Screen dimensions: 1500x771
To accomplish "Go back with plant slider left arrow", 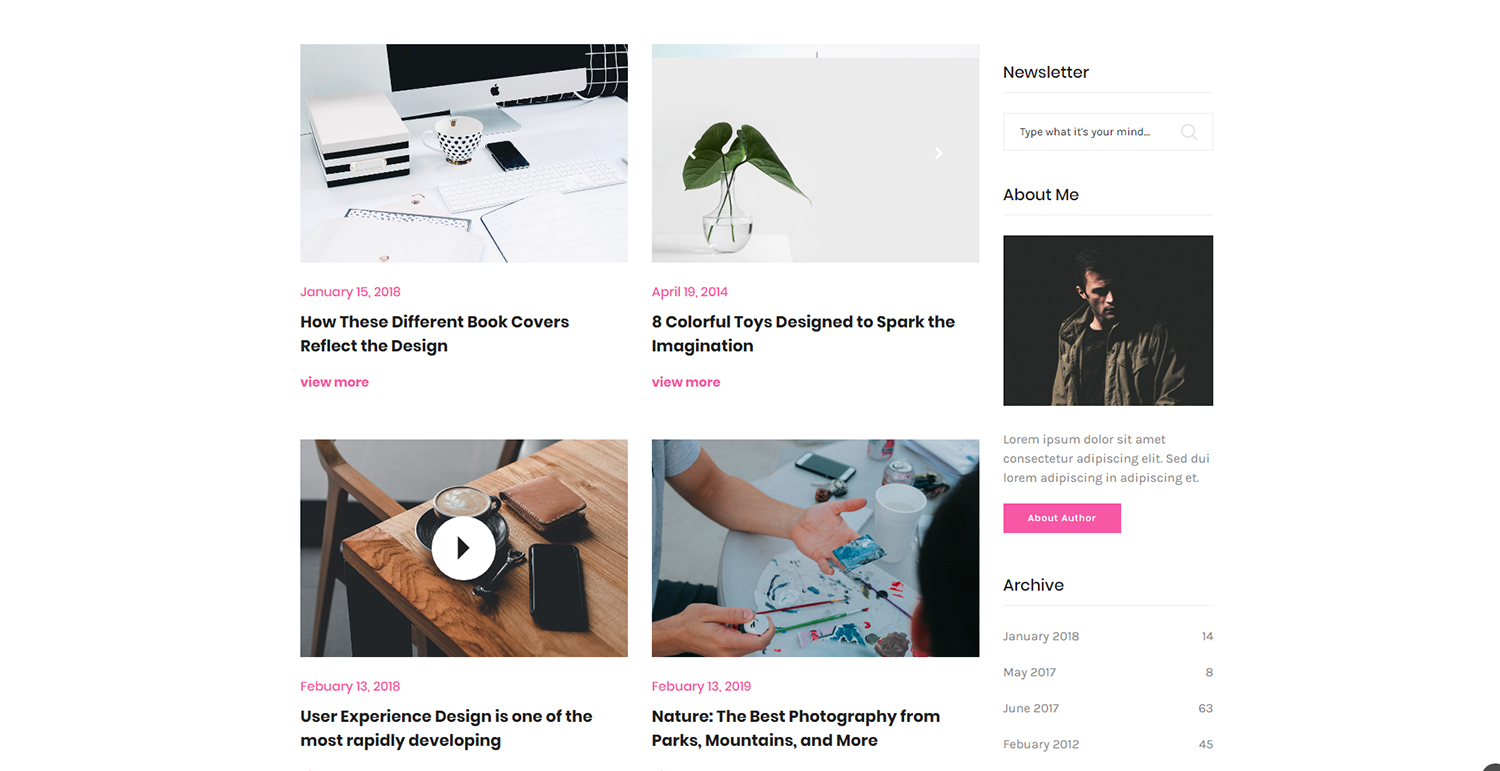I will coord(692,153).
